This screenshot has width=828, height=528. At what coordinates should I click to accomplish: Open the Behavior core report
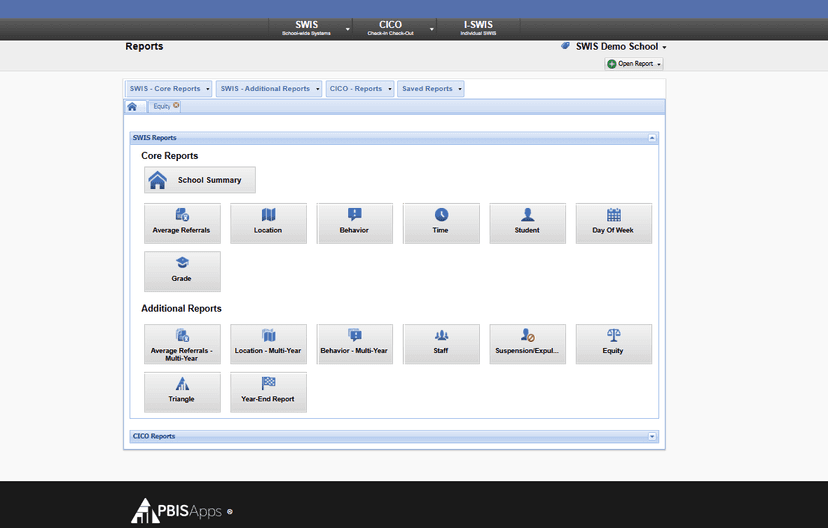(x=354, y=223)
